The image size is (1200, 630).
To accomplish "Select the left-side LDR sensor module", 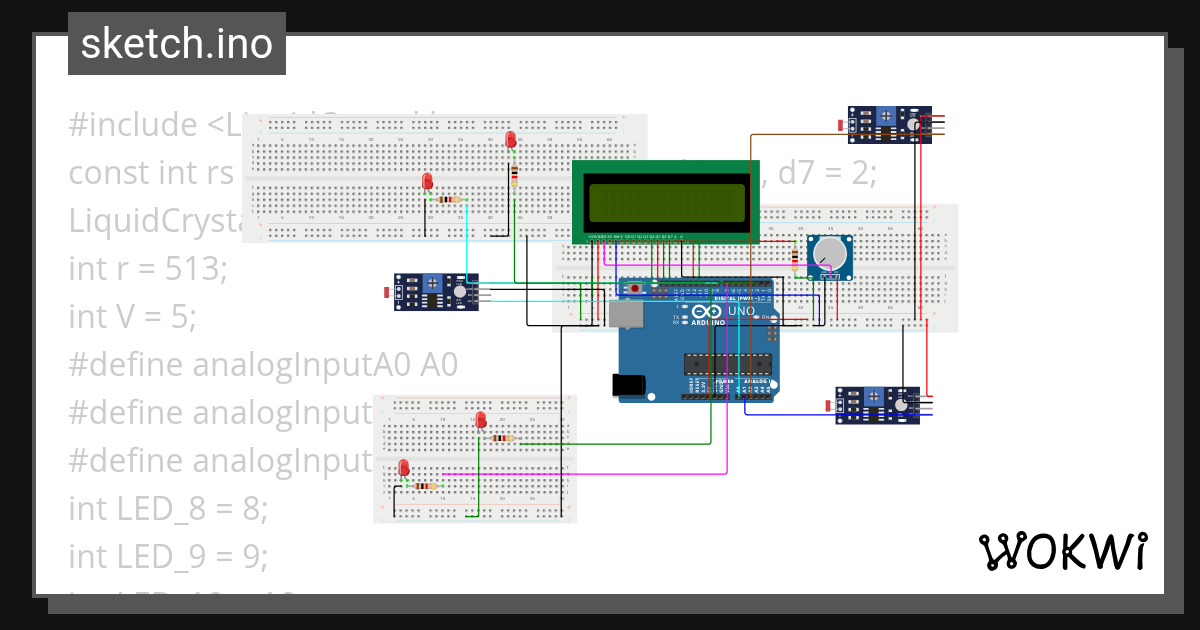I will (437, 293).
